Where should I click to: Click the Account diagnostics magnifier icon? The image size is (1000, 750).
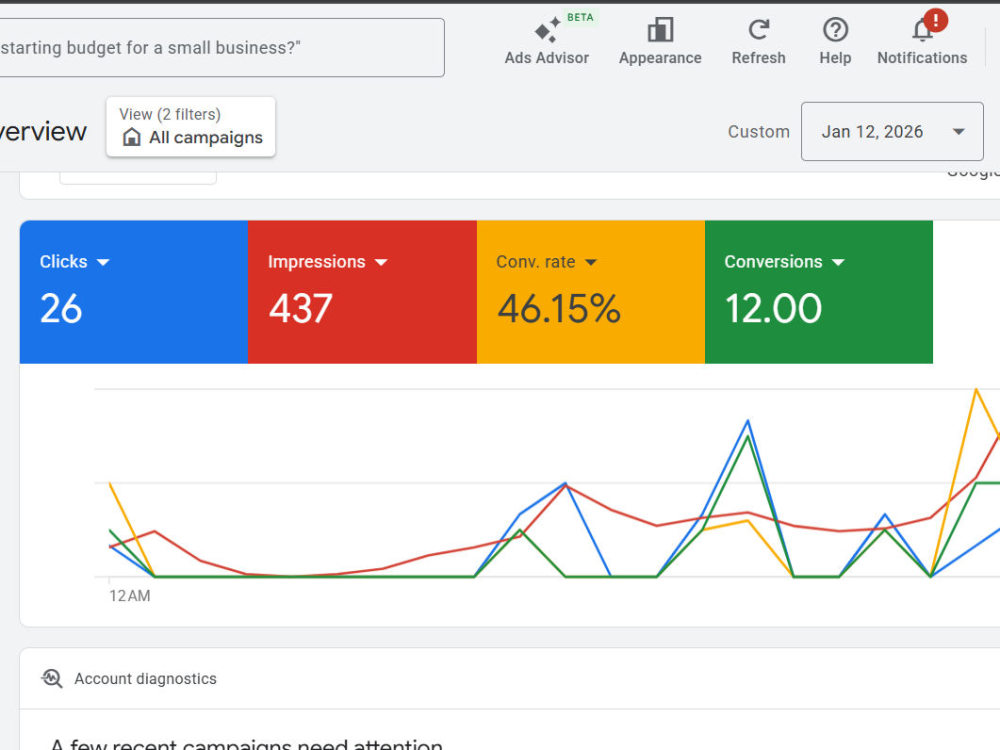click(x=52, y=679)
